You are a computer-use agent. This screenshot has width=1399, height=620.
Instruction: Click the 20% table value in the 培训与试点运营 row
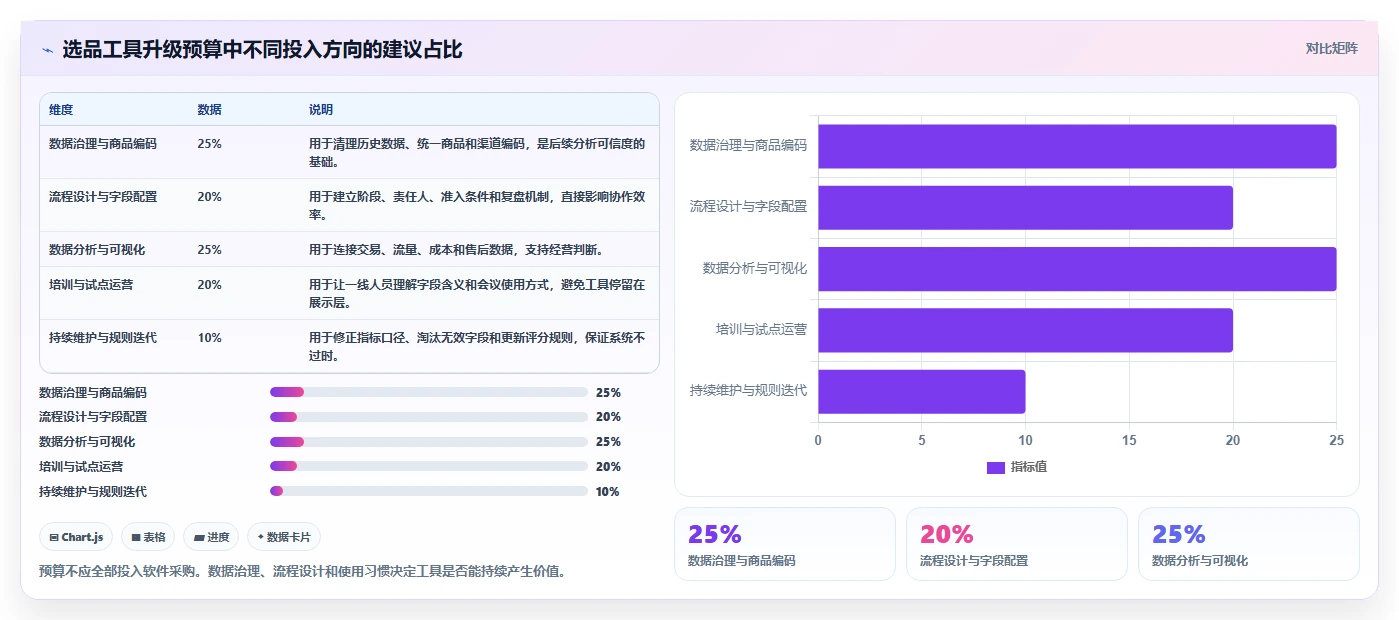point(210,284)
